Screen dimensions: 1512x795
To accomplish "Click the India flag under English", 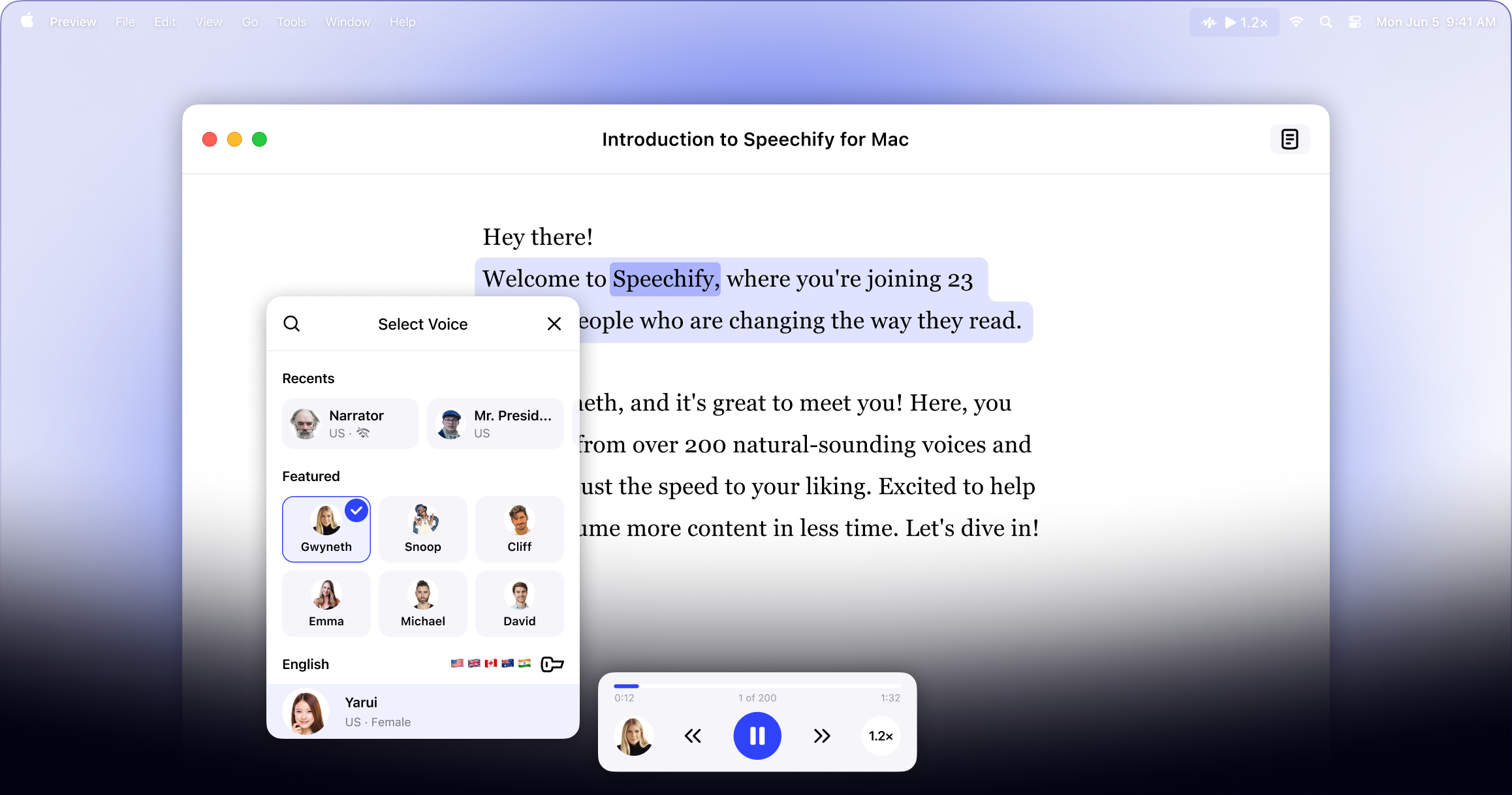I will click(x=525, y=663).
